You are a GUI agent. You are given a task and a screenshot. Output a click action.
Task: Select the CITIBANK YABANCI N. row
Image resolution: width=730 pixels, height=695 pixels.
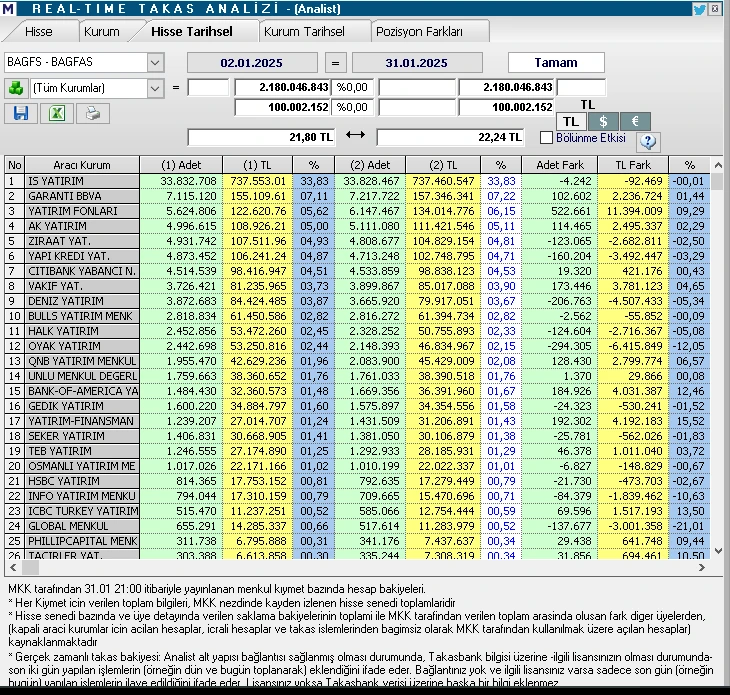(357, 271)
